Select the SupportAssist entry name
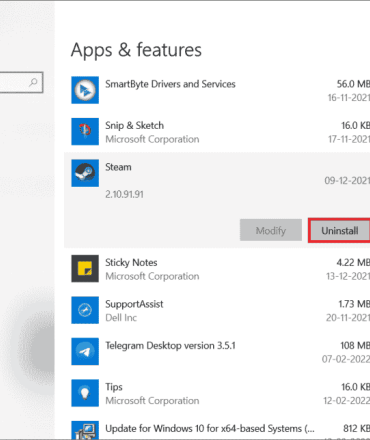370x440 pixels. pos(134,304)
